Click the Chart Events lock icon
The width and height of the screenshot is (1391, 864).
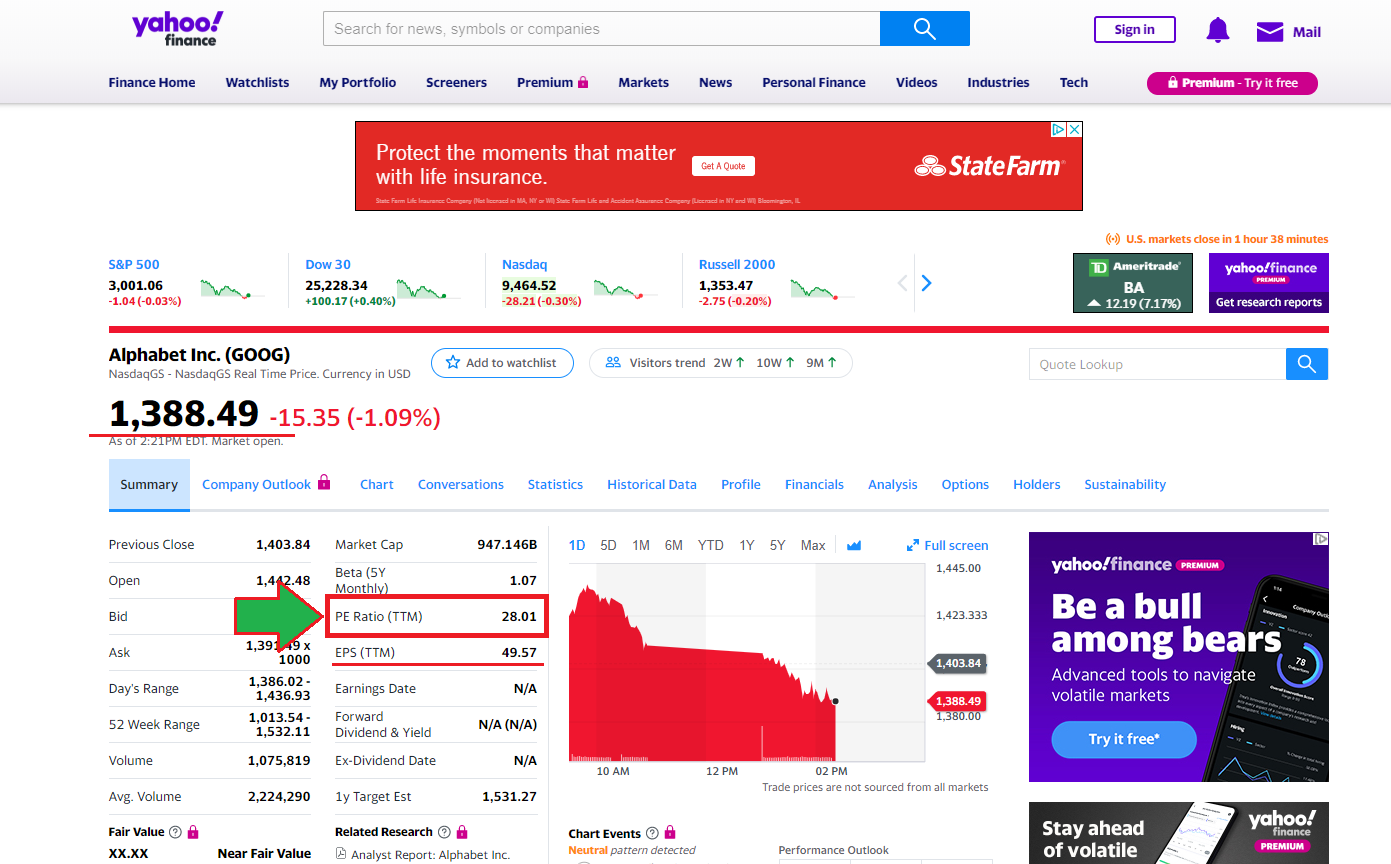click(670, 832)
